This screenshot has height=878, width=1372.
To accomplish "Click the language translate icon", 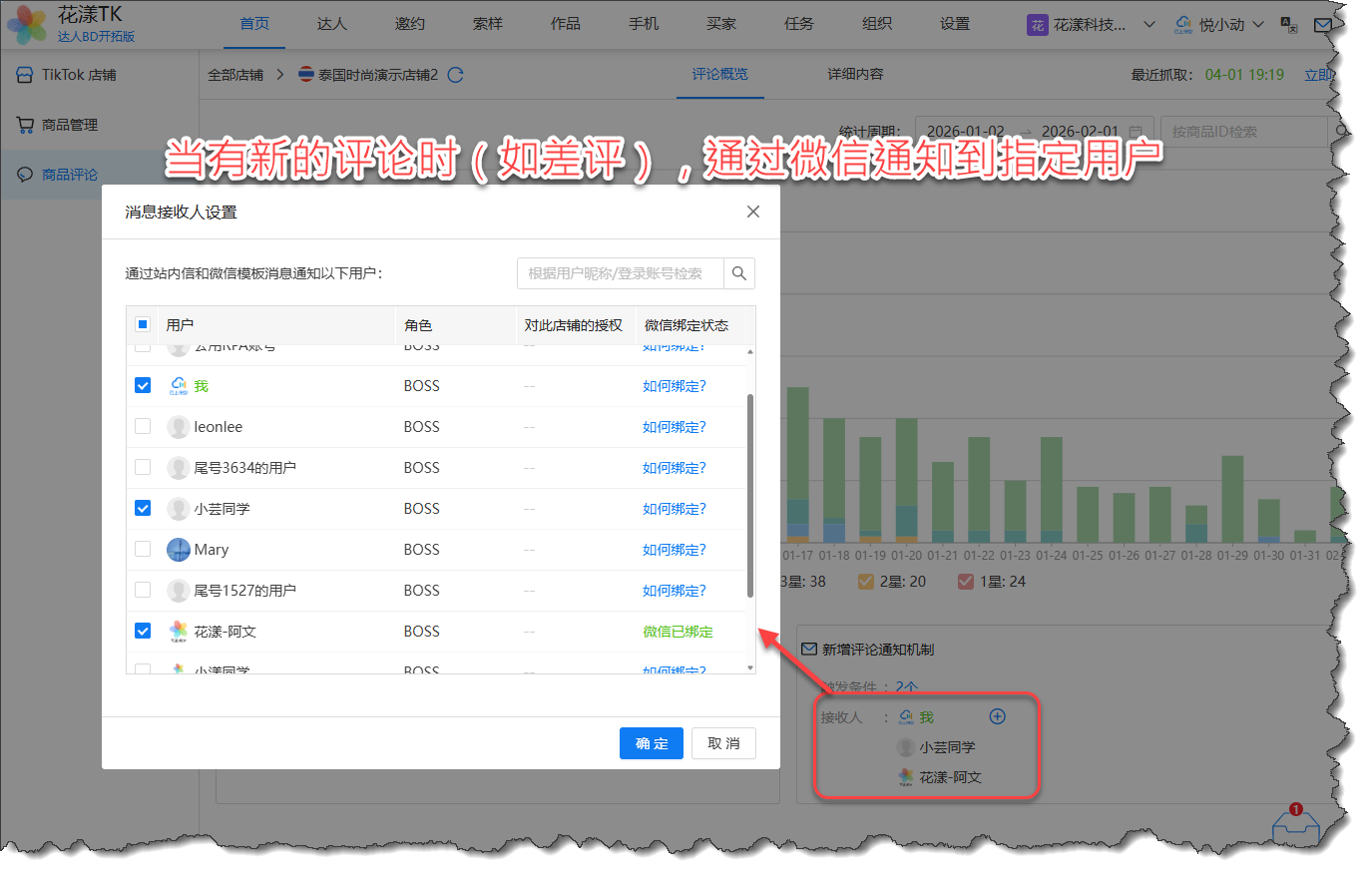I will coord(1289,25).
